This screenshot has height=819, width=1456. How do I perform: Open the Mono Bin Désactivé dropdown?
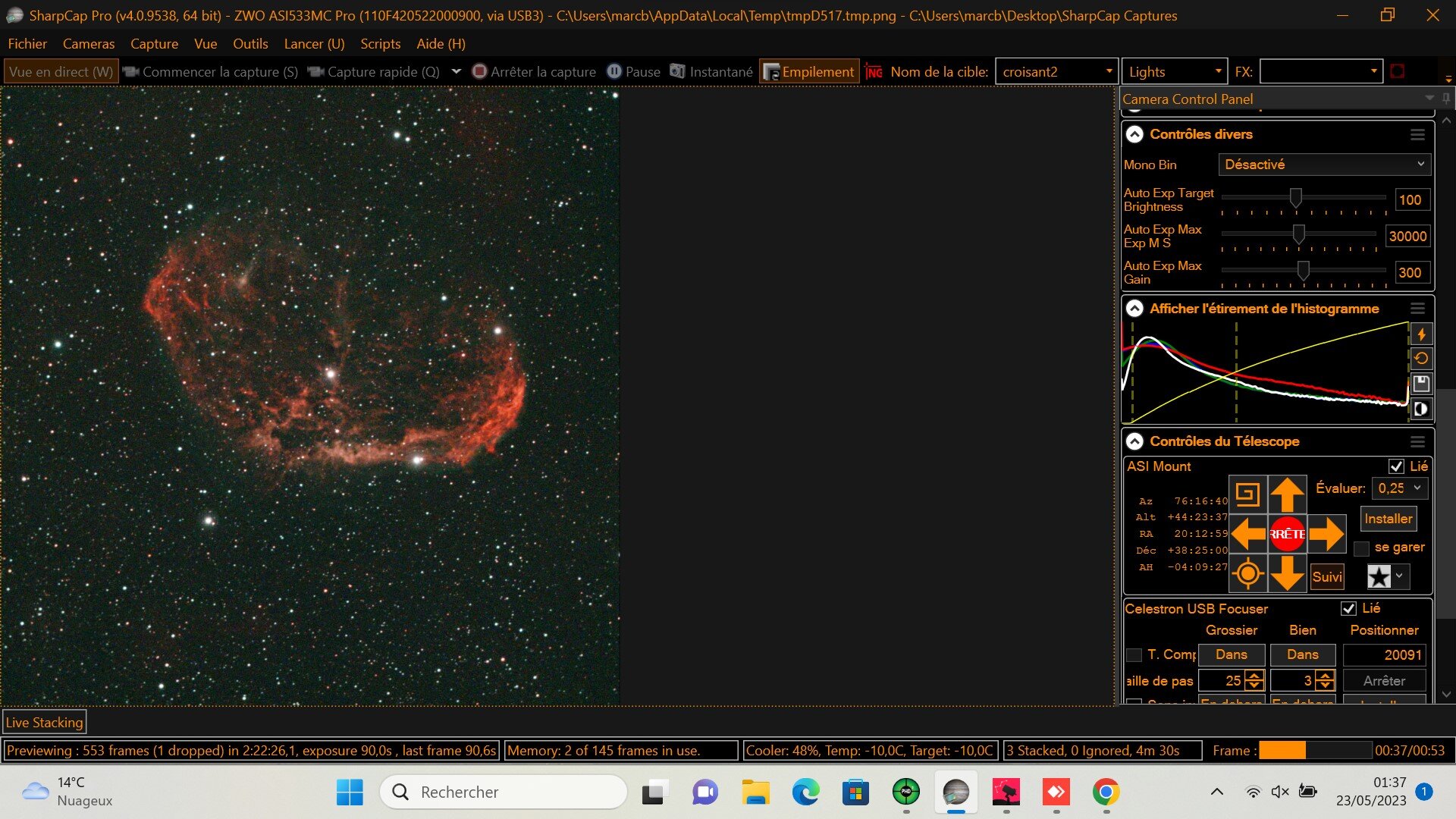(1324, 165)
